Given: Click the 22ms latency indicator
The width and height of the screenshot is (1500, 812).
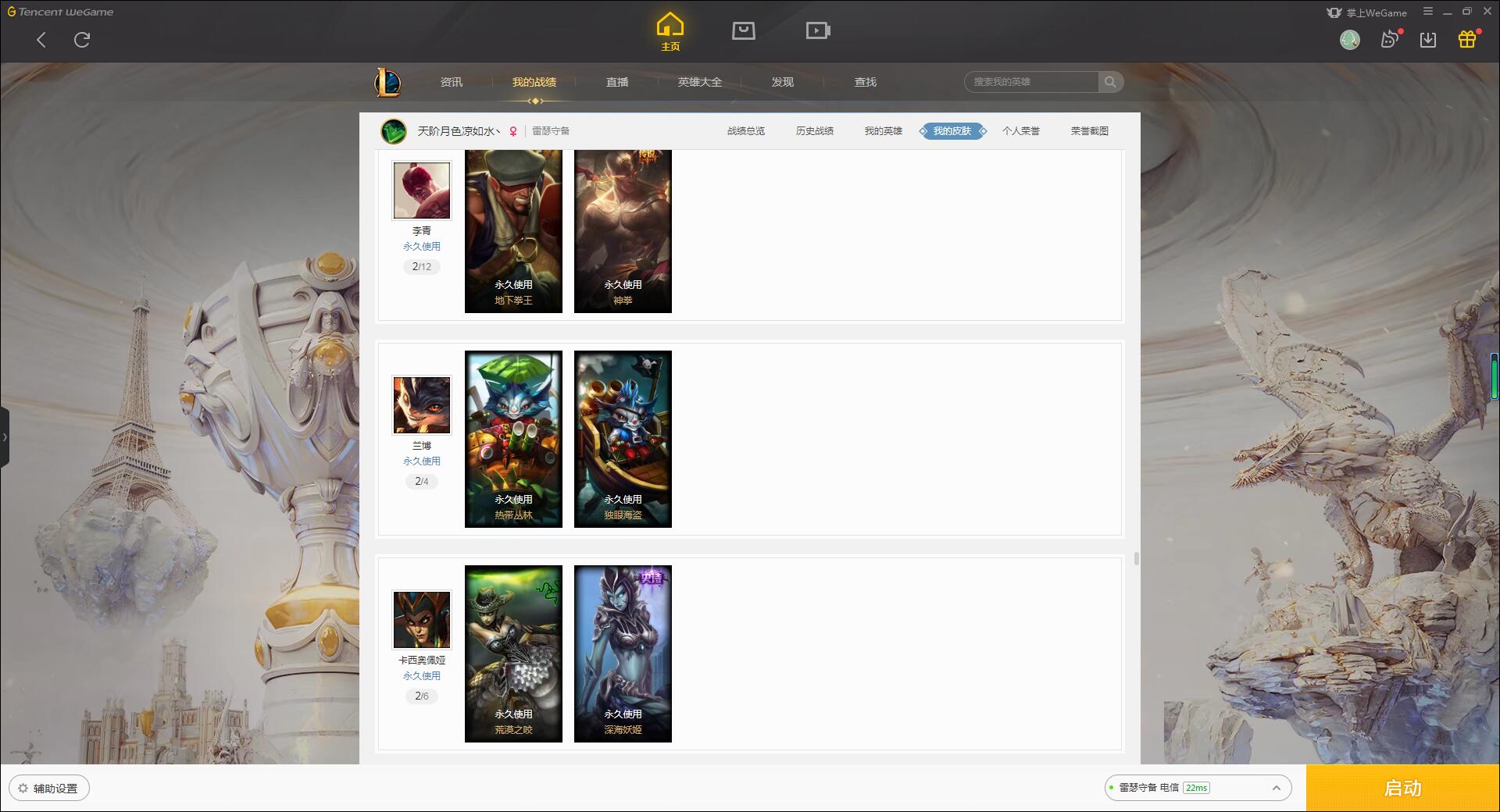Looking at the screenshot, I should click(x=1196, y=788).
